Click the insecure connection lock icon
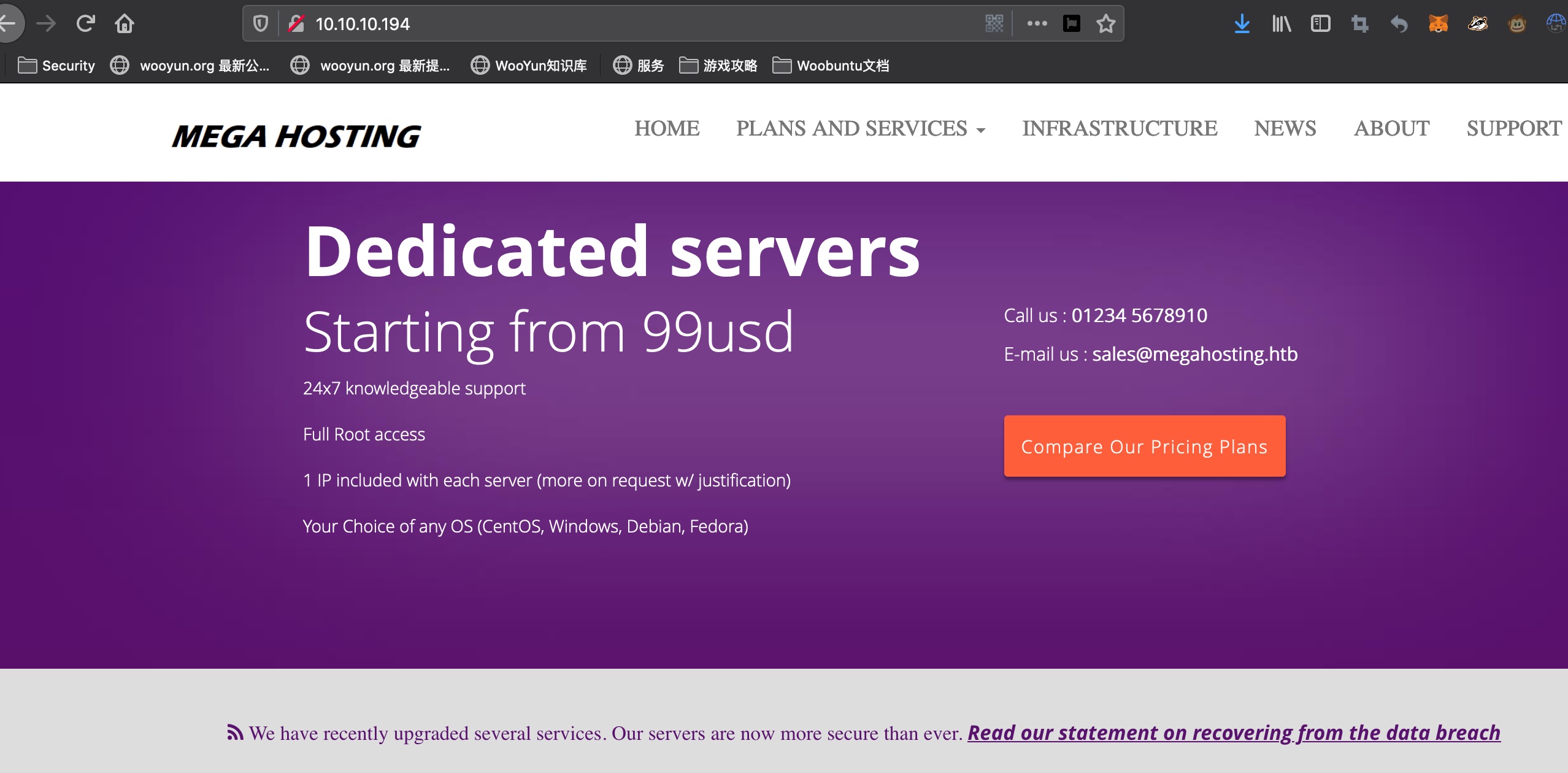 click(x=296, y=24)
